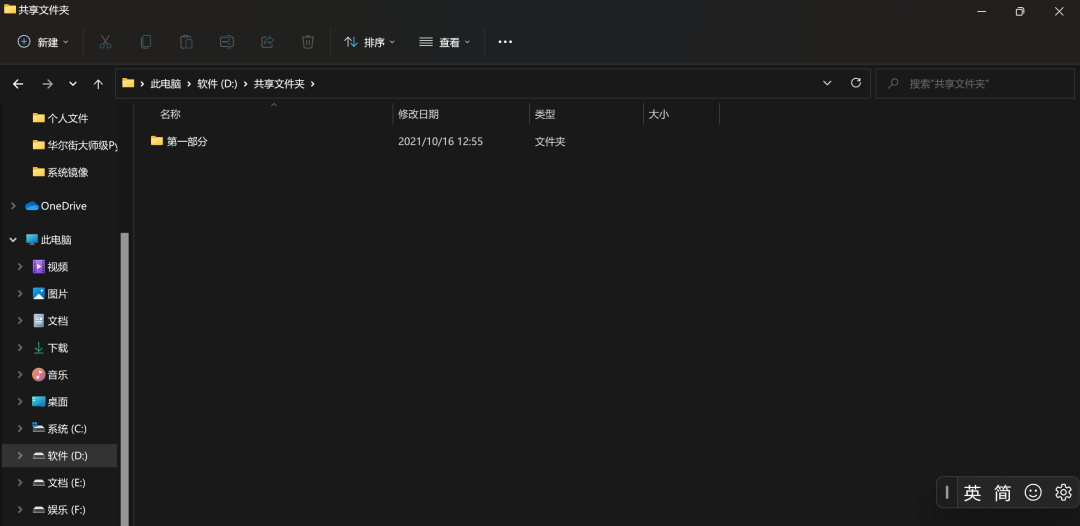Expand the 视频 tree node
This screenshot has height=526, width=1080.
click(x=20, y=267)
